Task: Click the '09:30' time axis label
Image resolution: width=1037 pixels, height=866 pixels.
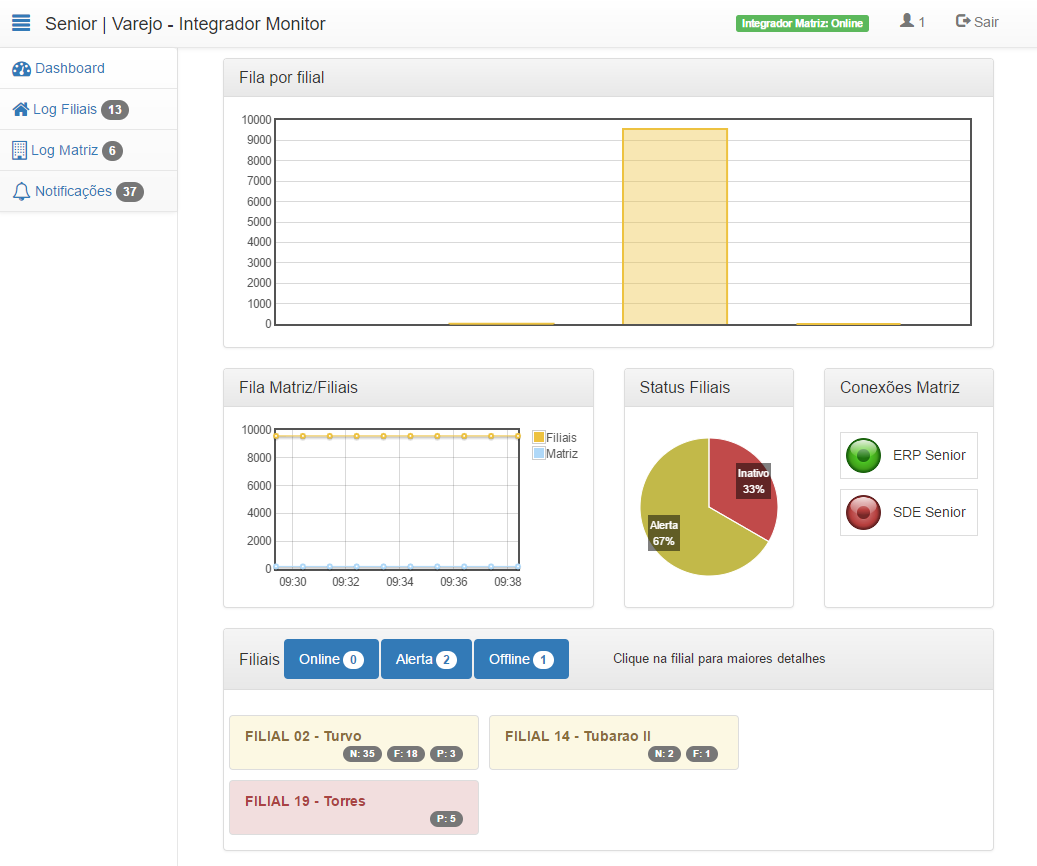Action: [x=292, y=582]
